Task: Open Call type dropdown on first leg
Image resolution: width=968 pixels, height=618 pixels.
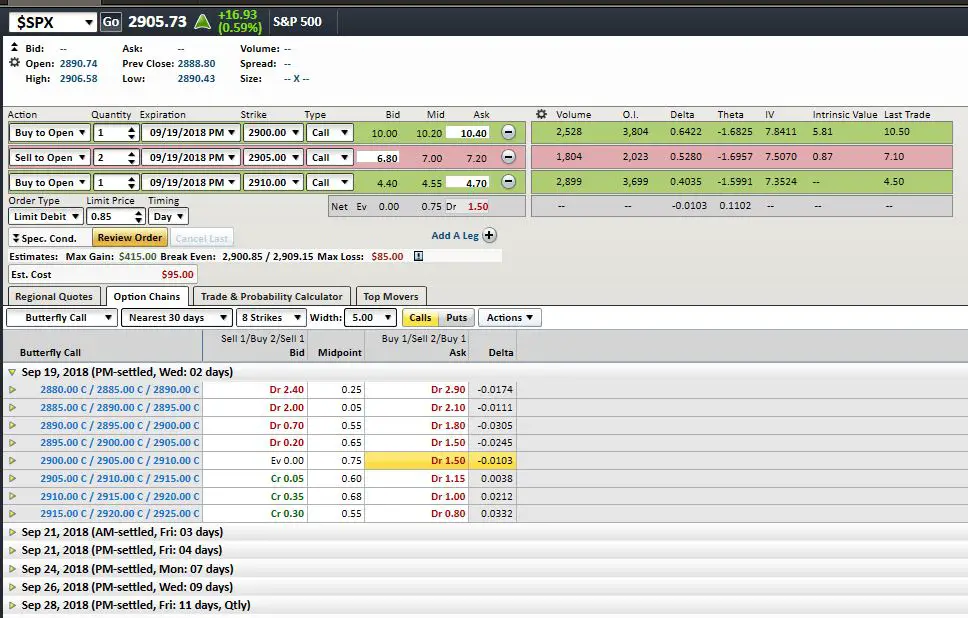Action: [x=330, y=133]
